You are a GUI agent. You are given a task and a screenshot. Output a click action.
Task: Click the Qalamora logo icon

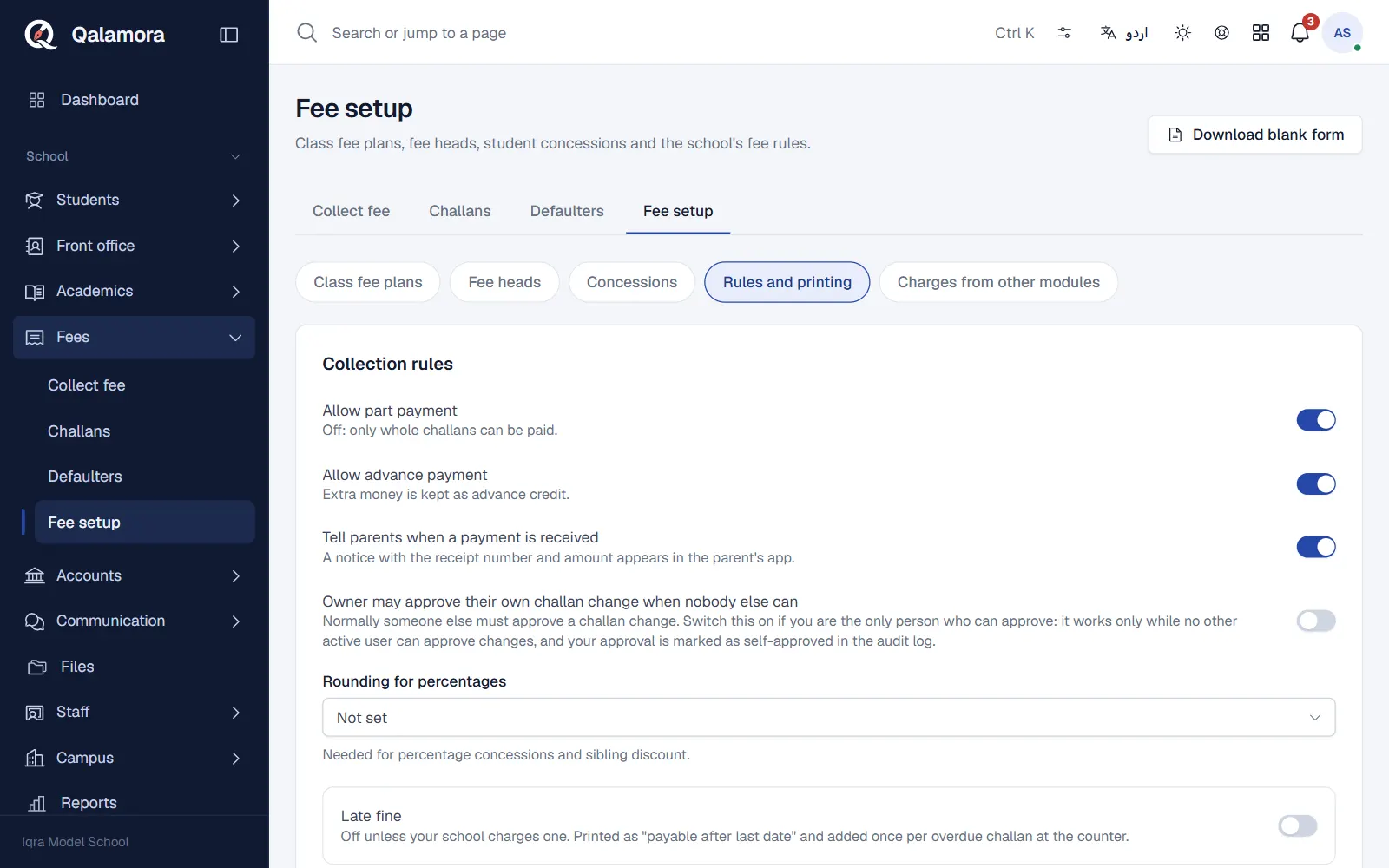pyautogui.click(x=40, y=35)
